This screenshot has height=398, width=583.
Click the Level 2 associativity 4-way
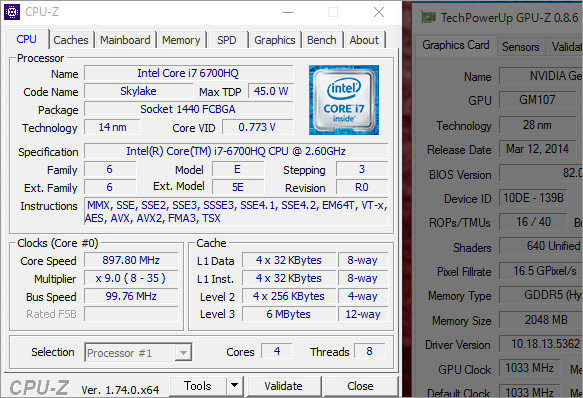coord(363,296)
